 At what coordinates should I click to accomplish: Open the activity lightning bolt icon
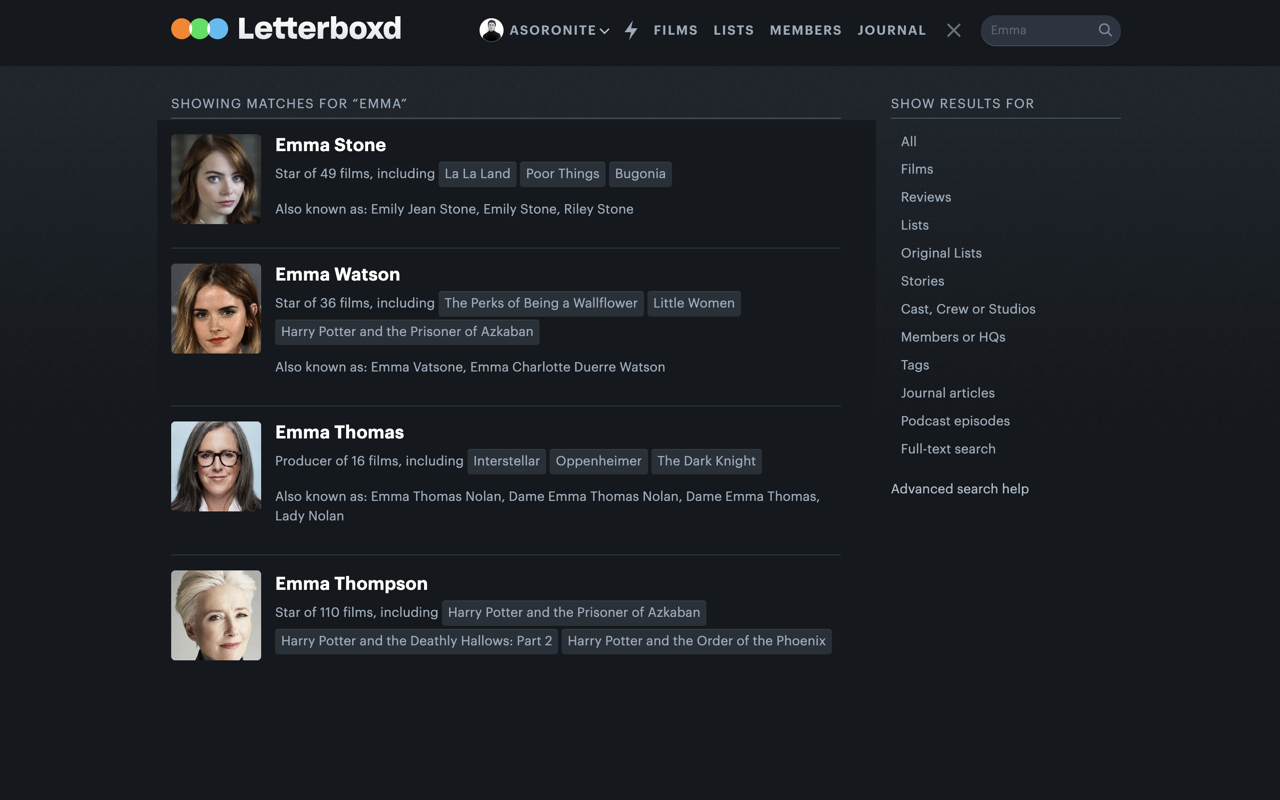point(631,30)
